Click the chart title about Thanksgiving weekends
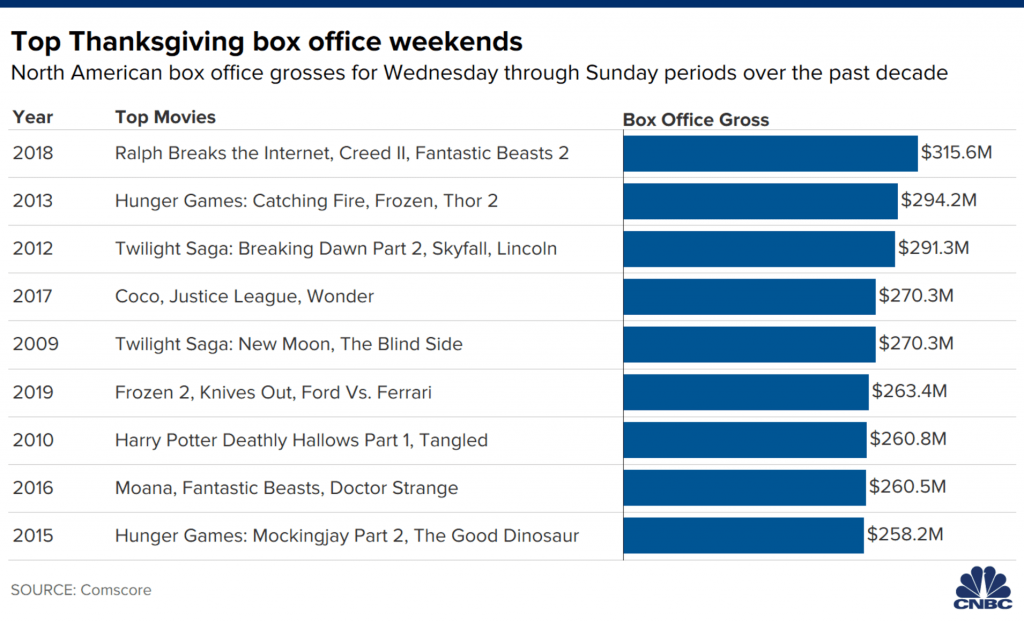This screenshot has height=622, width=1024. click(x=266, y=42)
